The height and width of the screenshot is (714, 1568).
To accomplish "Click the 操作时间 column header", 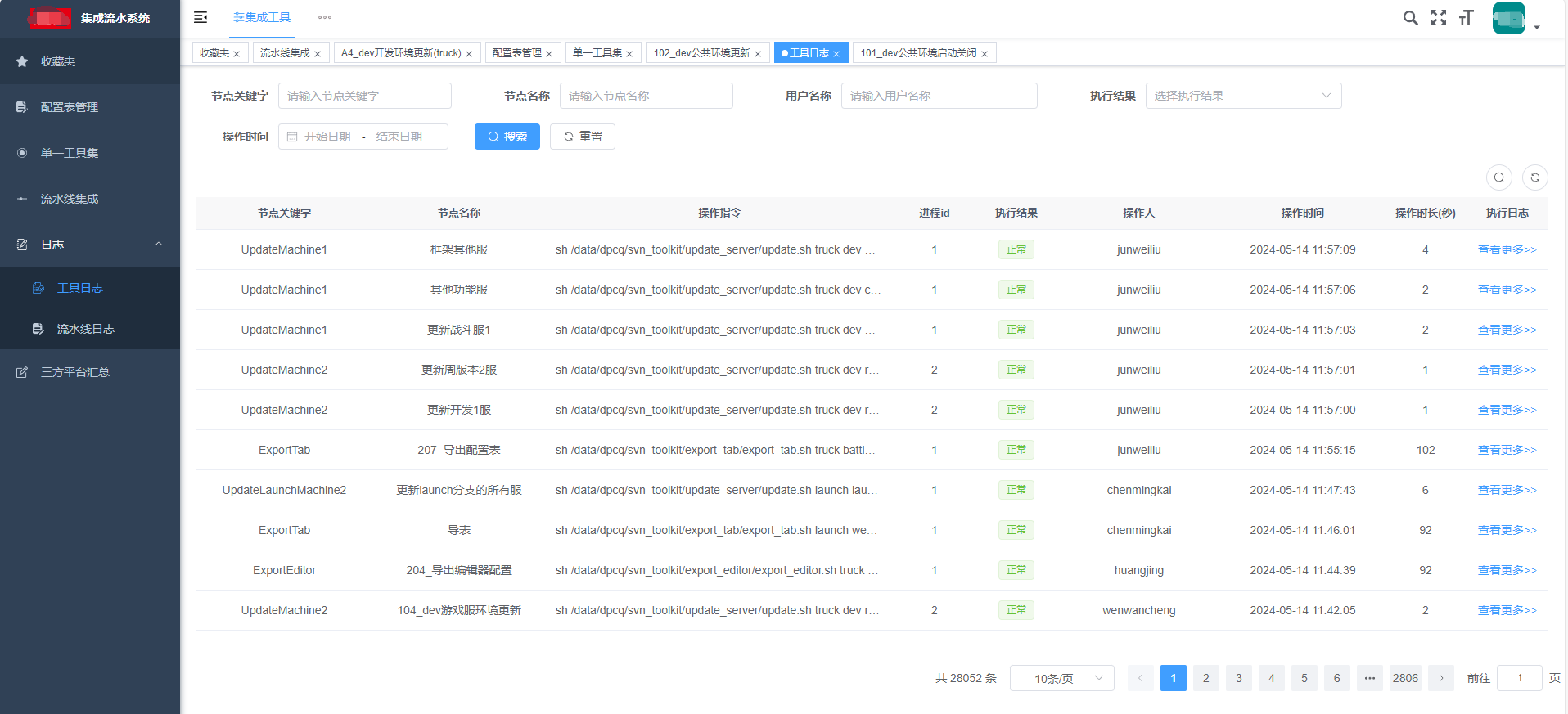I will point(1302,213).
